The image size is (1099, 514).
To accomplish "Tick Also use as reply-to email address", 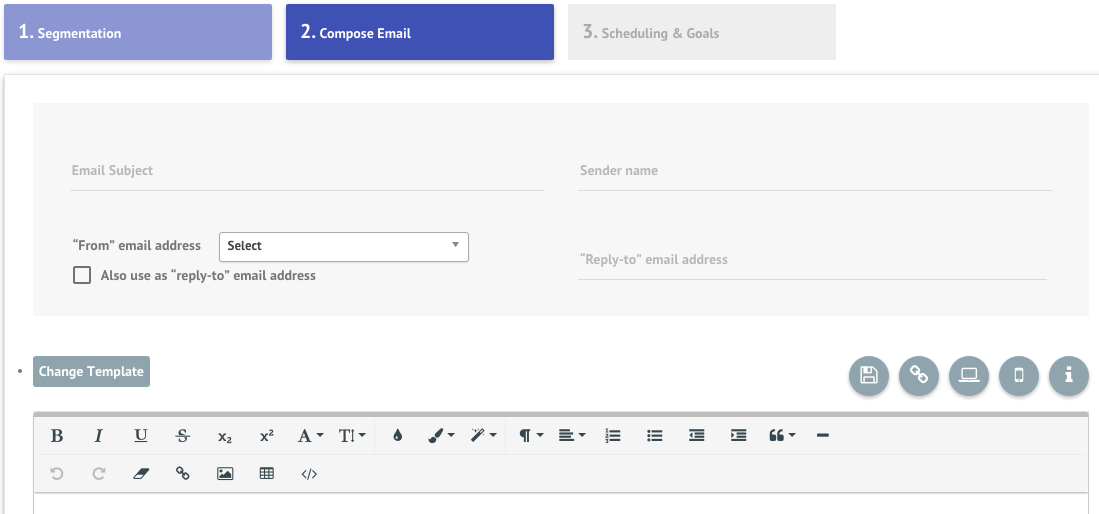I will [82, 275].
